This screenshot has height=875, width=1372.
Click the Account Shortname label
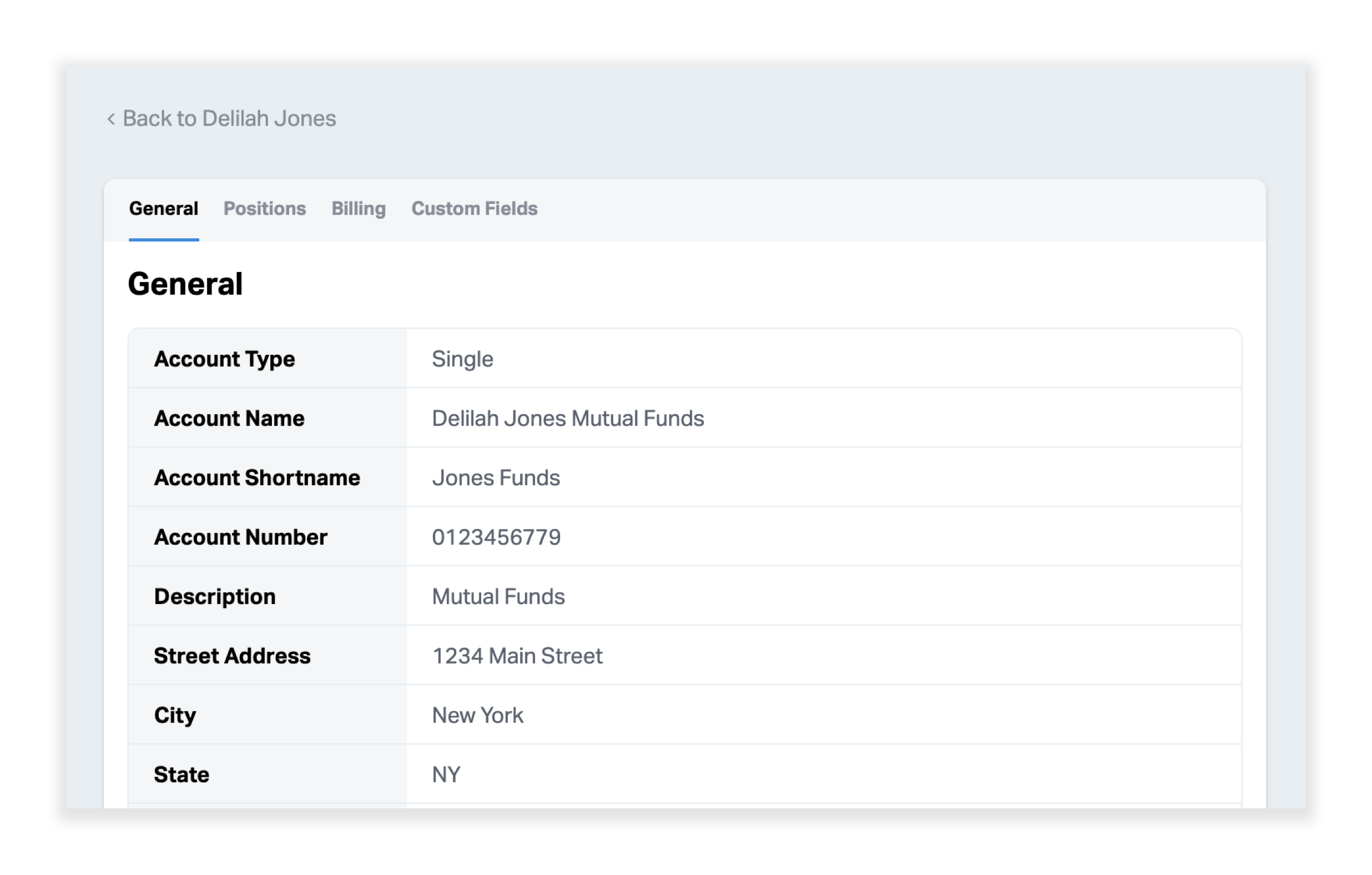pos(257,477)
